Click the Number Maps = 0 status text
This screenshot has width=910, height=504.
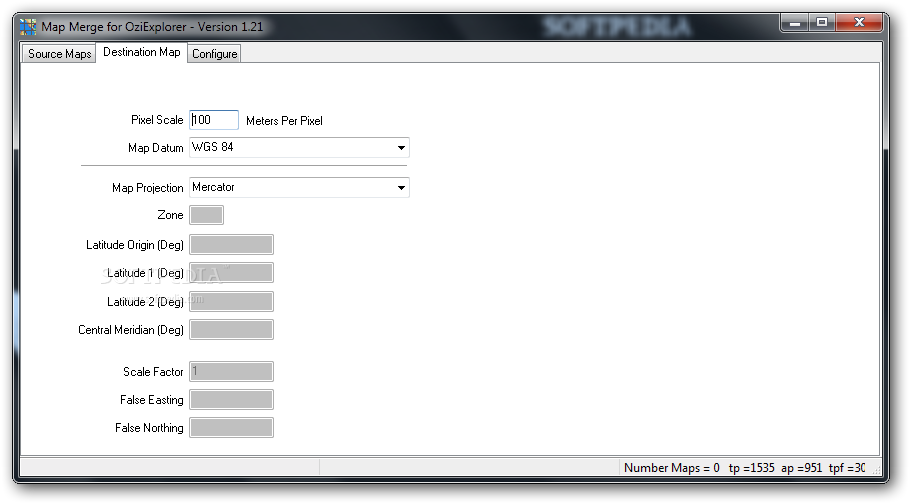click(671, 467)
